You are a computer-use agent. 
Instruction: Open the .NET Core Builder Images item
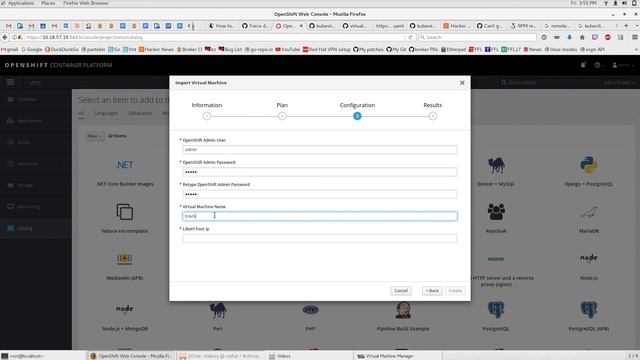pyautogui.click(x=125, y=172)
